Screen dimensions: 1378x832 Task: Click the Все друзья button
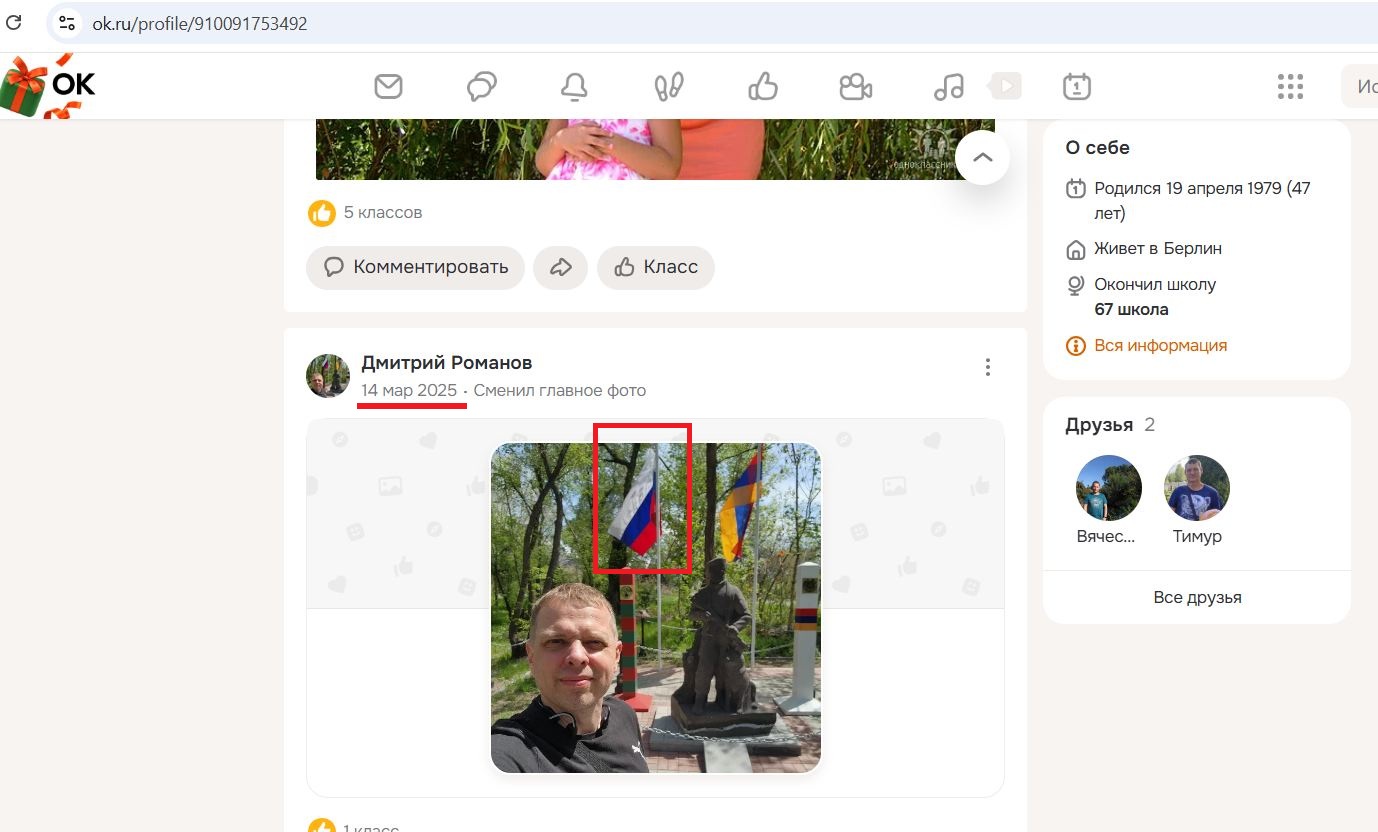coord(1197,597)
